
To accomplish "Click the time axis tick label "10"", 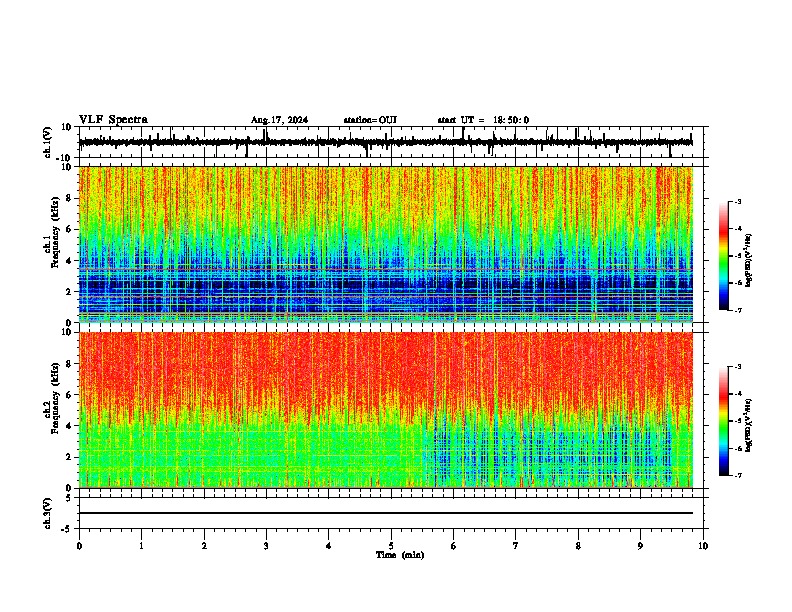I will (703, 546).
